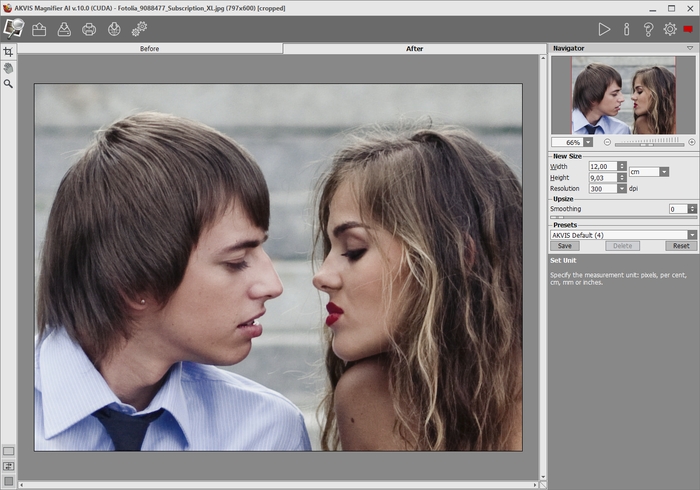Click the horizontal scrollbar left arrow
This screenshot has width=700, height=490.
tap(21, 485)
